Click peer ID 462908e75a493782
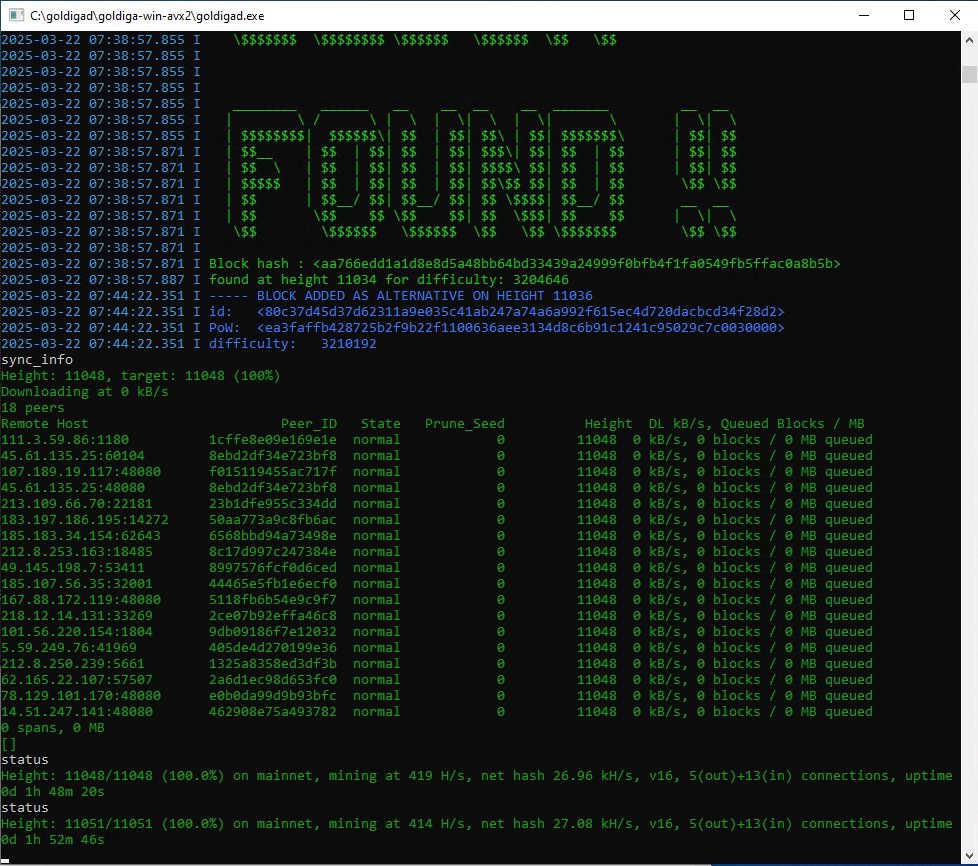The width and height of the screenshot is (978, 866). point(273,712)
